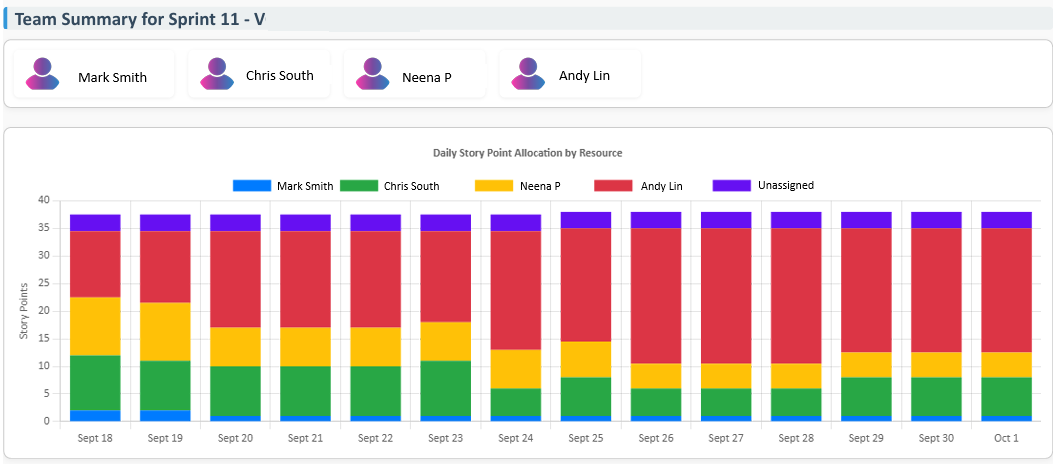Click Chris South's avatar icon
Screen dimensions: 1053x464
[217, 74]
